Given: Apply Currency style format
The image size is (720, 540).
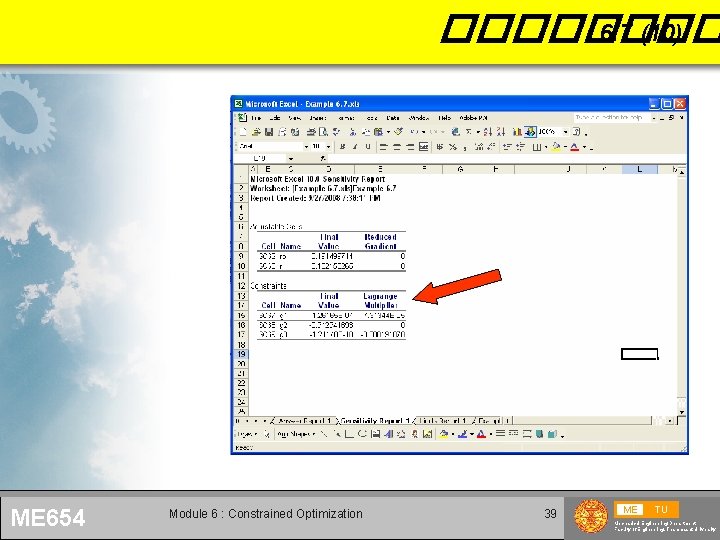Looking at the screenshot, I should pos(440,146).
